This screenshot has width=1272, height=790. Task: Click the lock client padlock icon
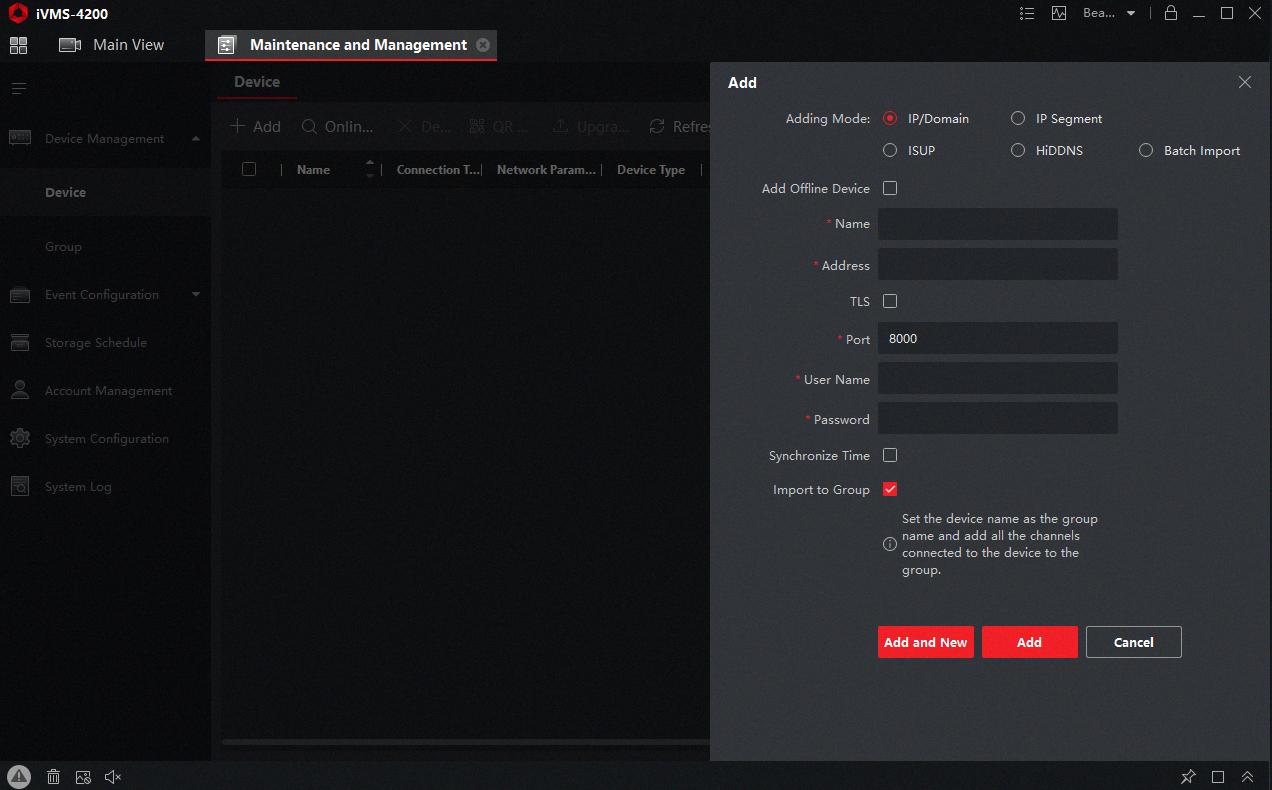coord(1171,13)
